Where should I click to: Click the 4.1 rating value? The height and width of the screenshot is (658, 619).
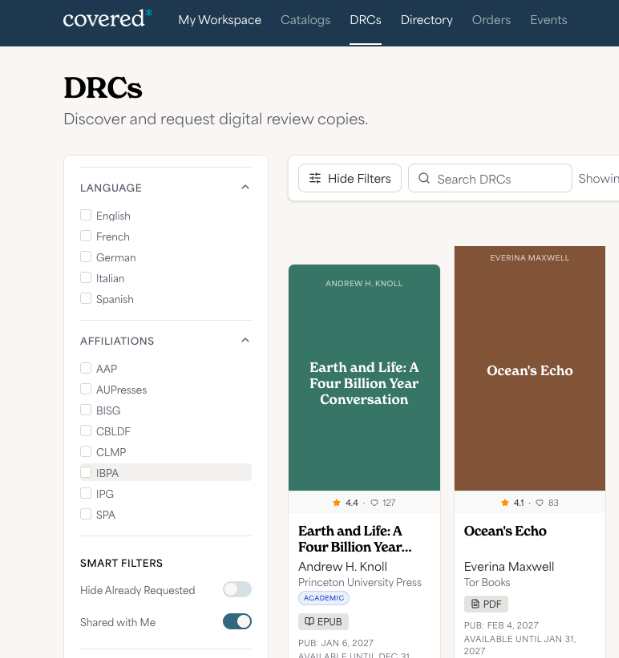tap(519, 503)
